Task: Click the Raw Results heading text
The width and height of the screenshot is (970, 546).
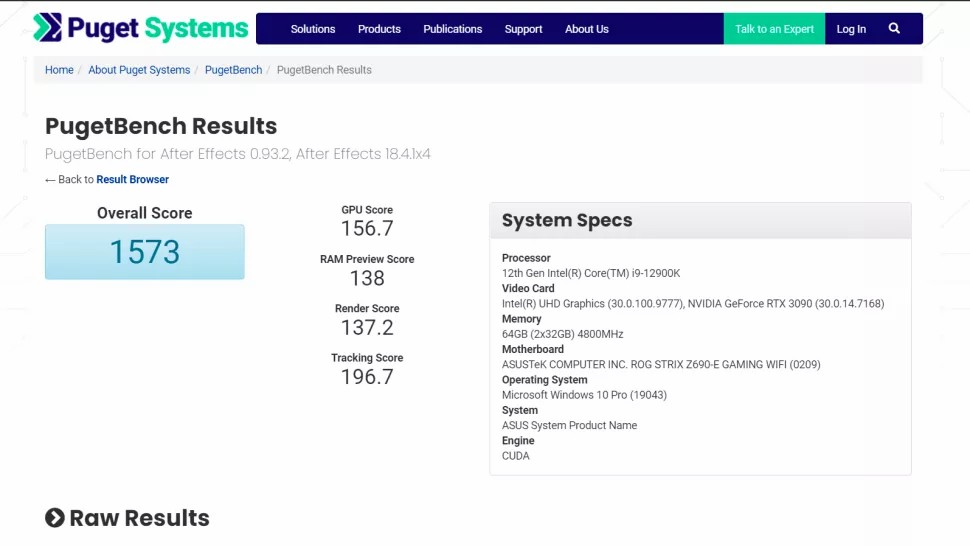Action: (139, 518)
